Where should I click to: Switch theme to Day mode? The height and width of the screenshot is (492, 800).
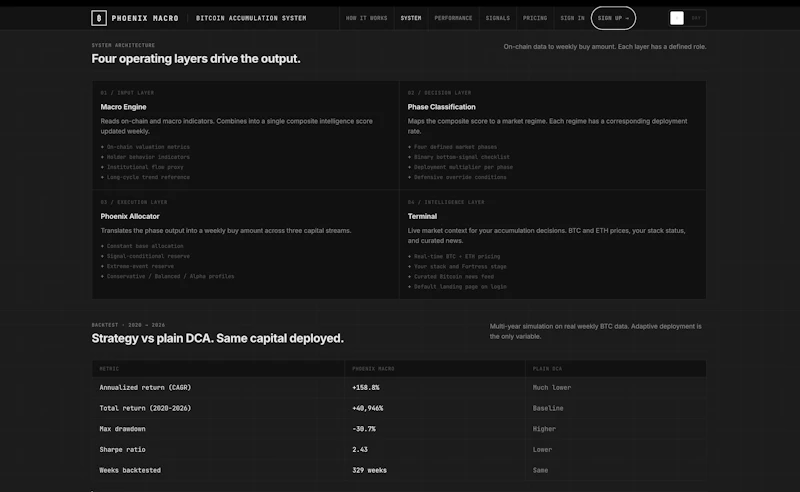696,18
